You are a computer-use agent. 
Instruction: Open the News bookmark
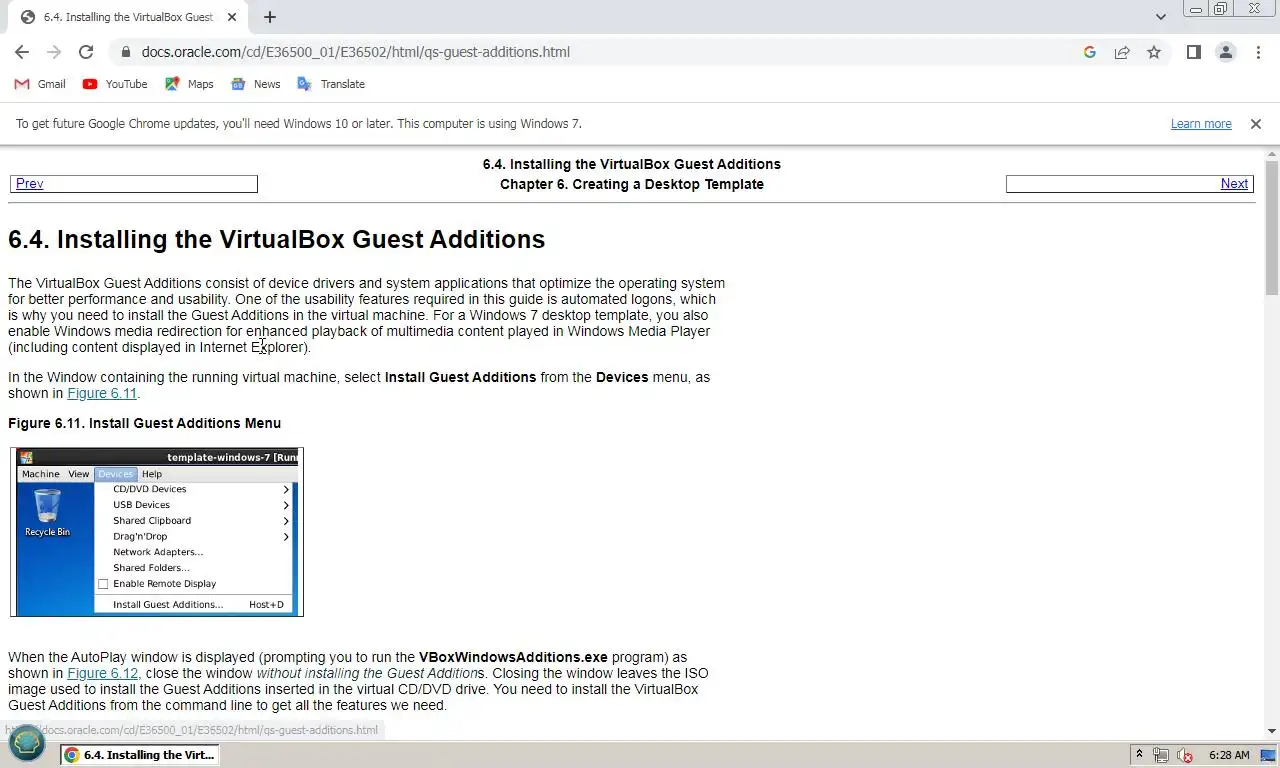tap(255, 84)
